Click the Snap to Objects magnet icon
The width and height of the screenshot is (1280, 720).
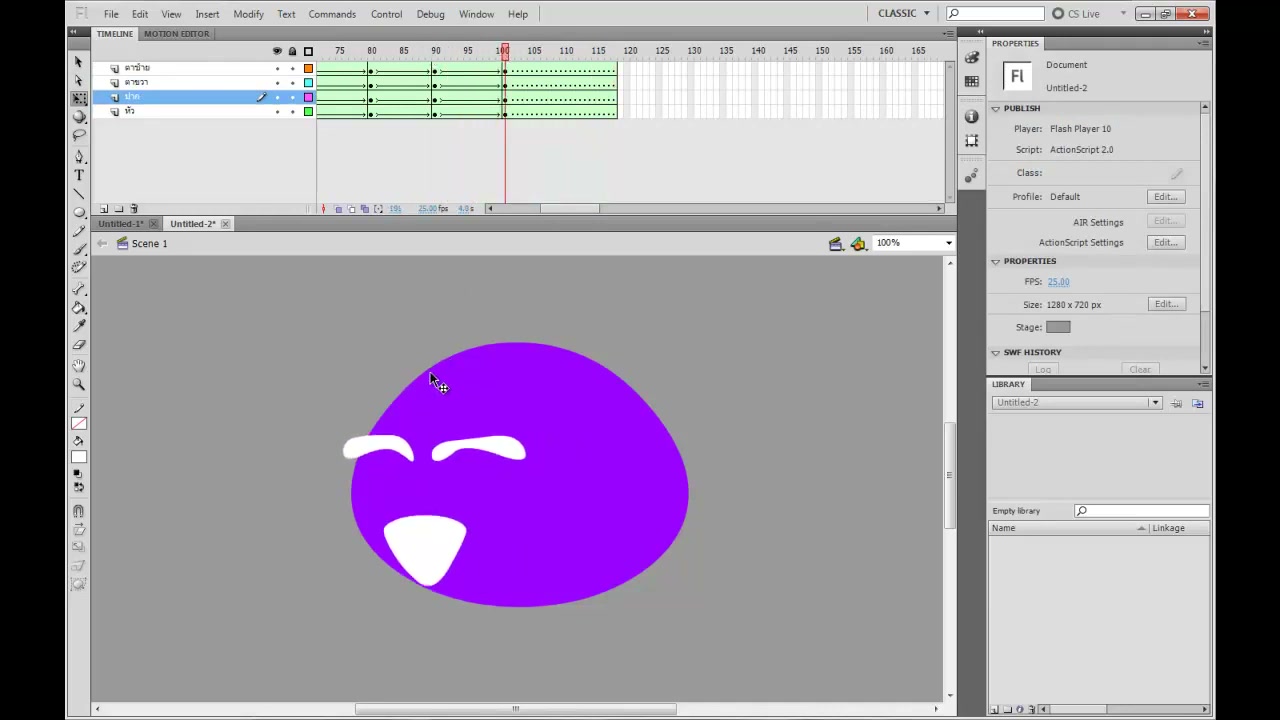click(79, 511)
